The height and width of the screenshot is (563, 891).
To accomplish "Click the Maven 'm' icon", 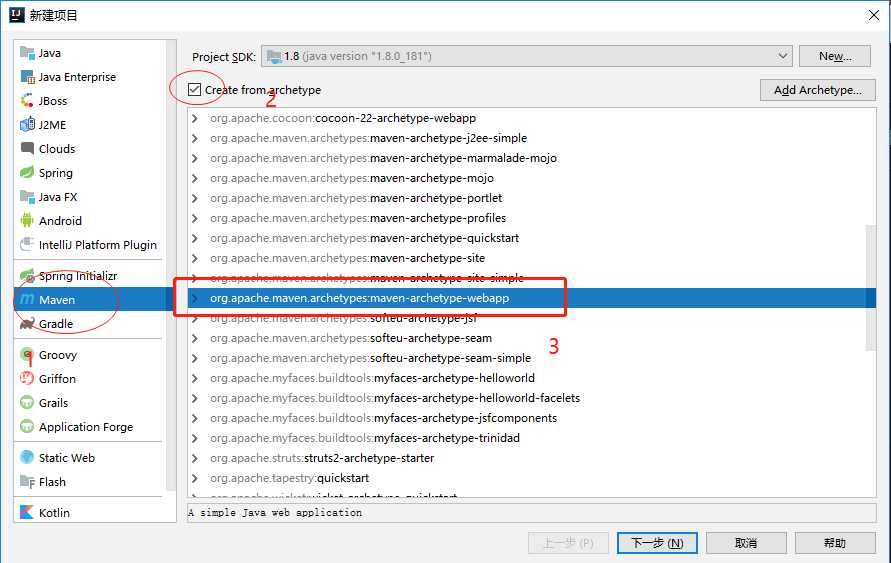I will click(x=27, y=299).
